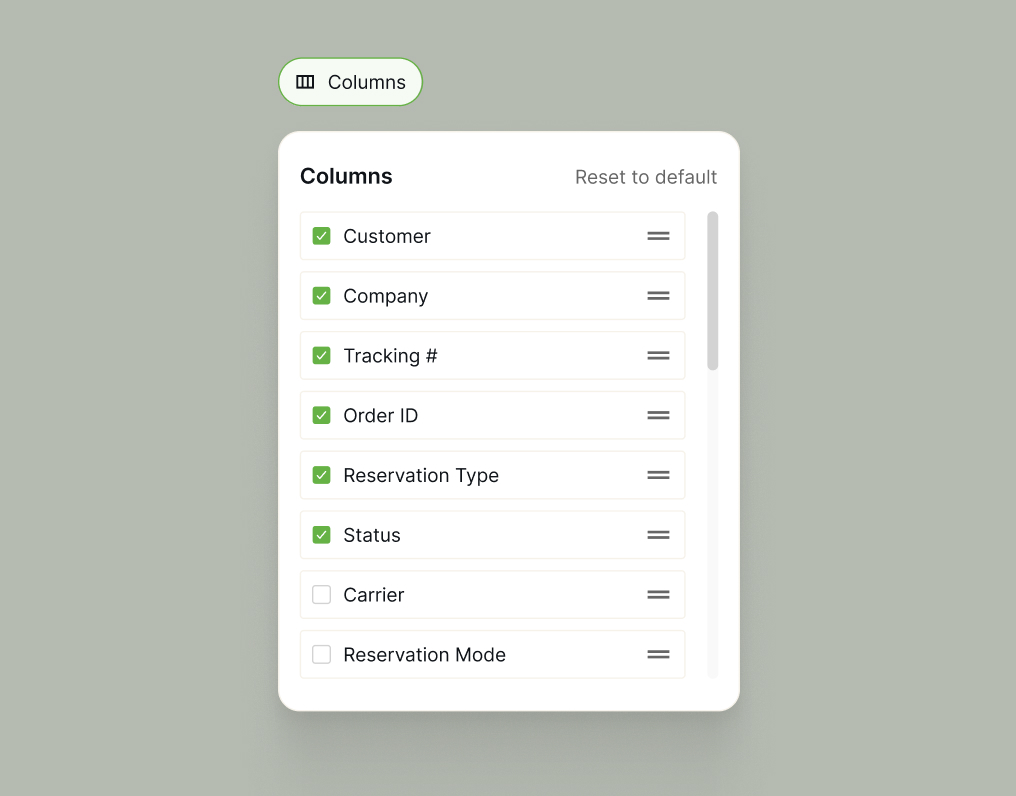Click Reset to default link
1016x796 pixels.
pyautogui.click(x=646, y=177)
